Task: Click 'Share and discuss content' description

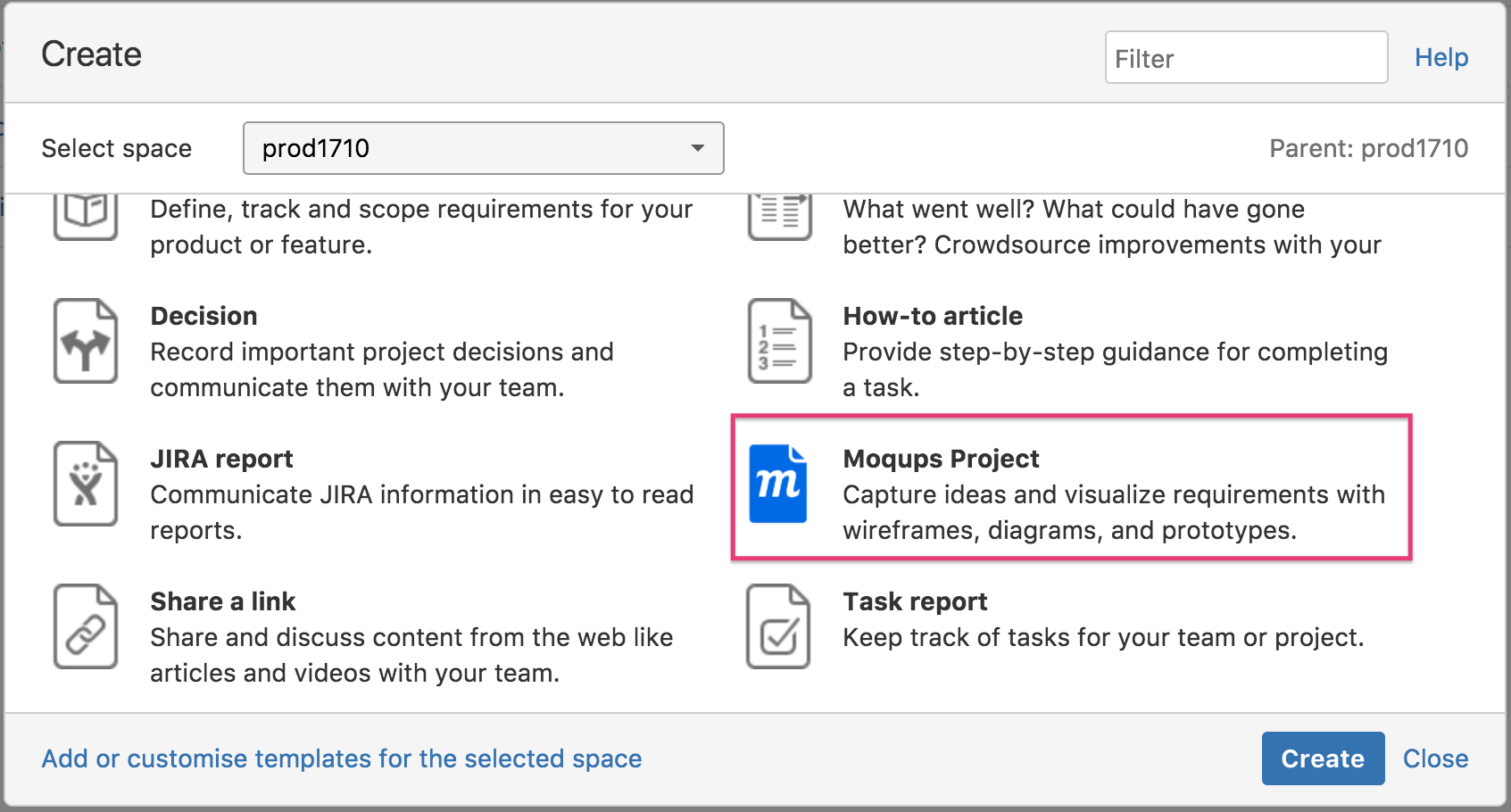Action: (411, 655)
